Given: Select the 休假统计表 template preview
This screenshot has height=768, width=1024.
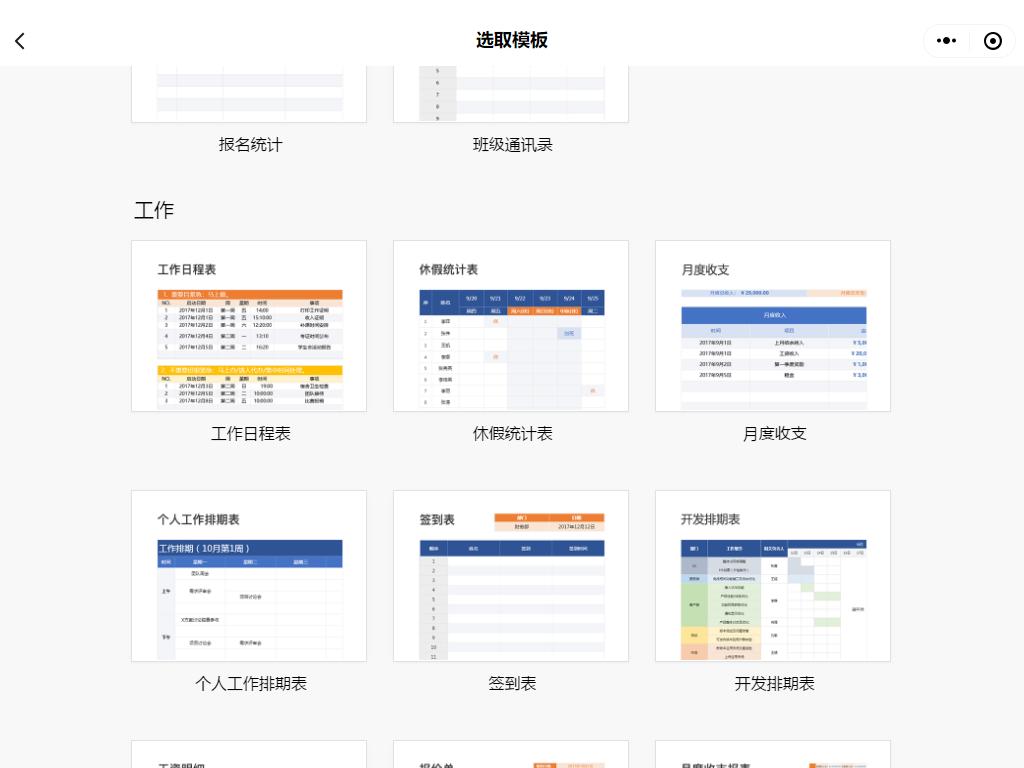Looking at the screenshot, I should pos(511,327).
